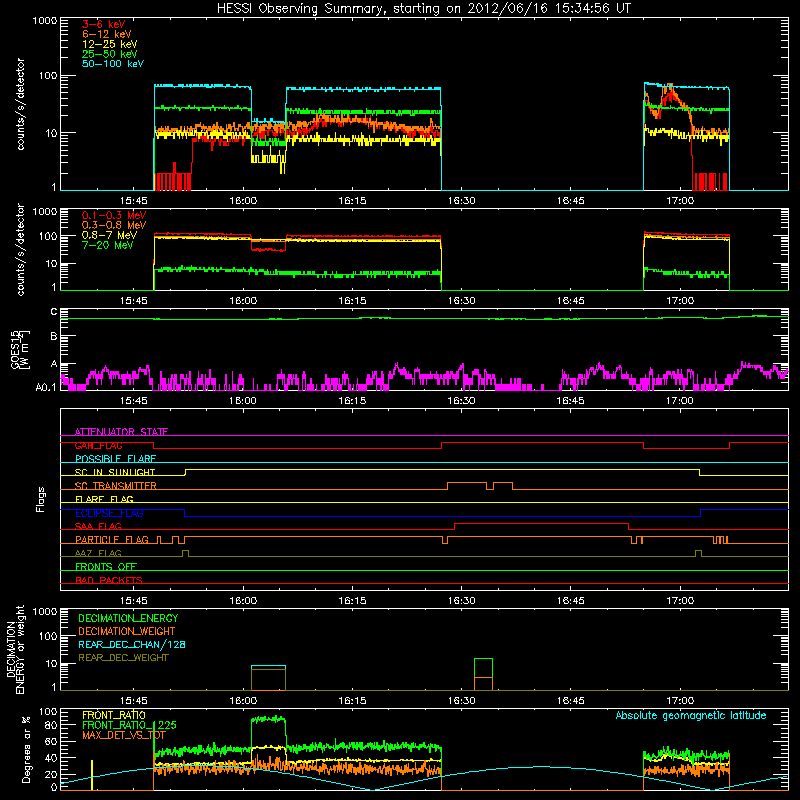This screenshot has width=800, height=800.
Task: Click the POSSIBLE_FLARE flag label
Action: pyautogui.click(x=115, y=459)
